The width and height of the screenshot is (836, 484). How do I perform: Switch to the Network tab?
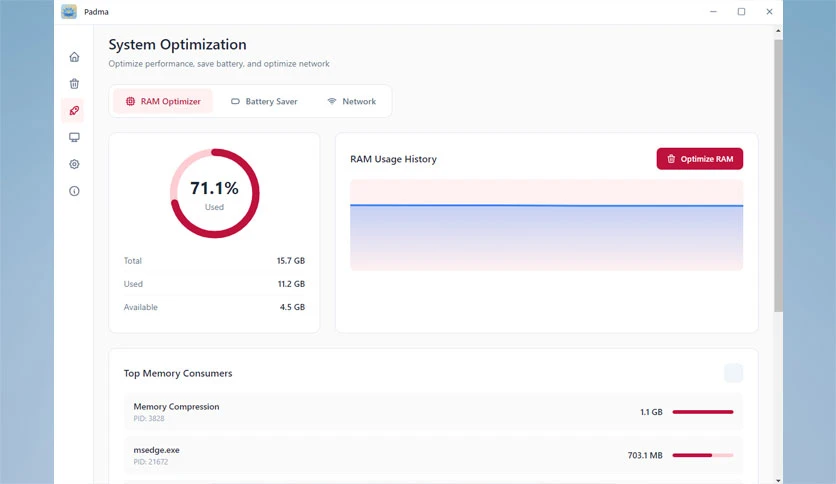(351, 101)
